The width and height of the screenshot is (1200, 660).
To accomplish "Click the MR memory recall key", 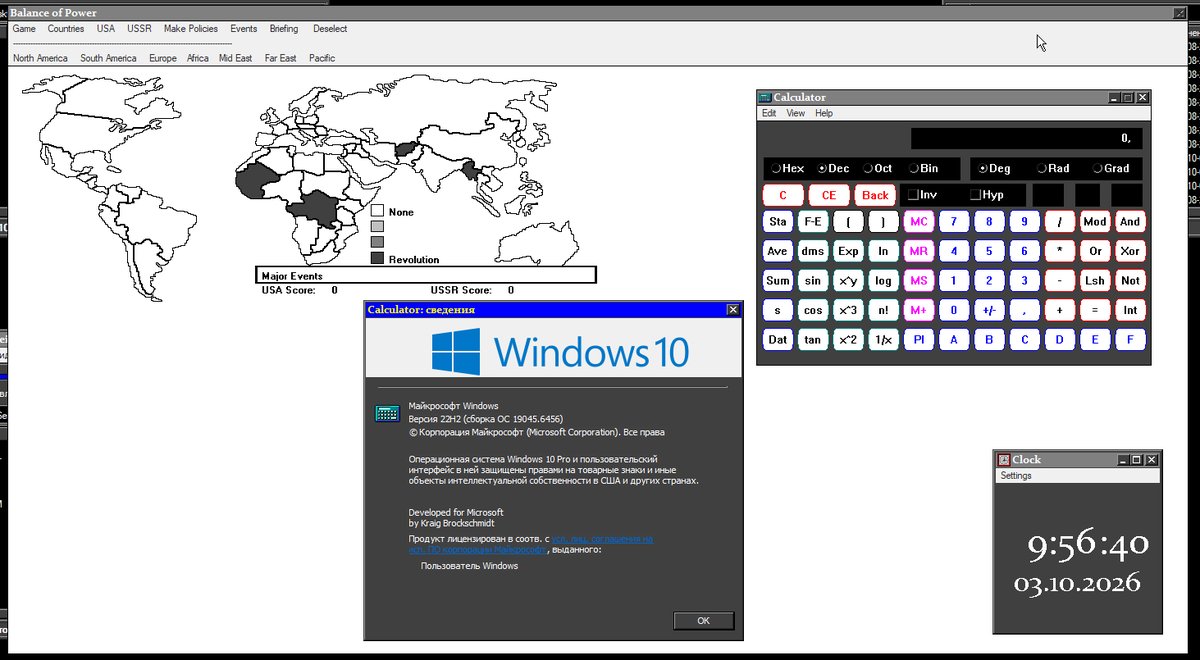I will click(x=919, y=251).
